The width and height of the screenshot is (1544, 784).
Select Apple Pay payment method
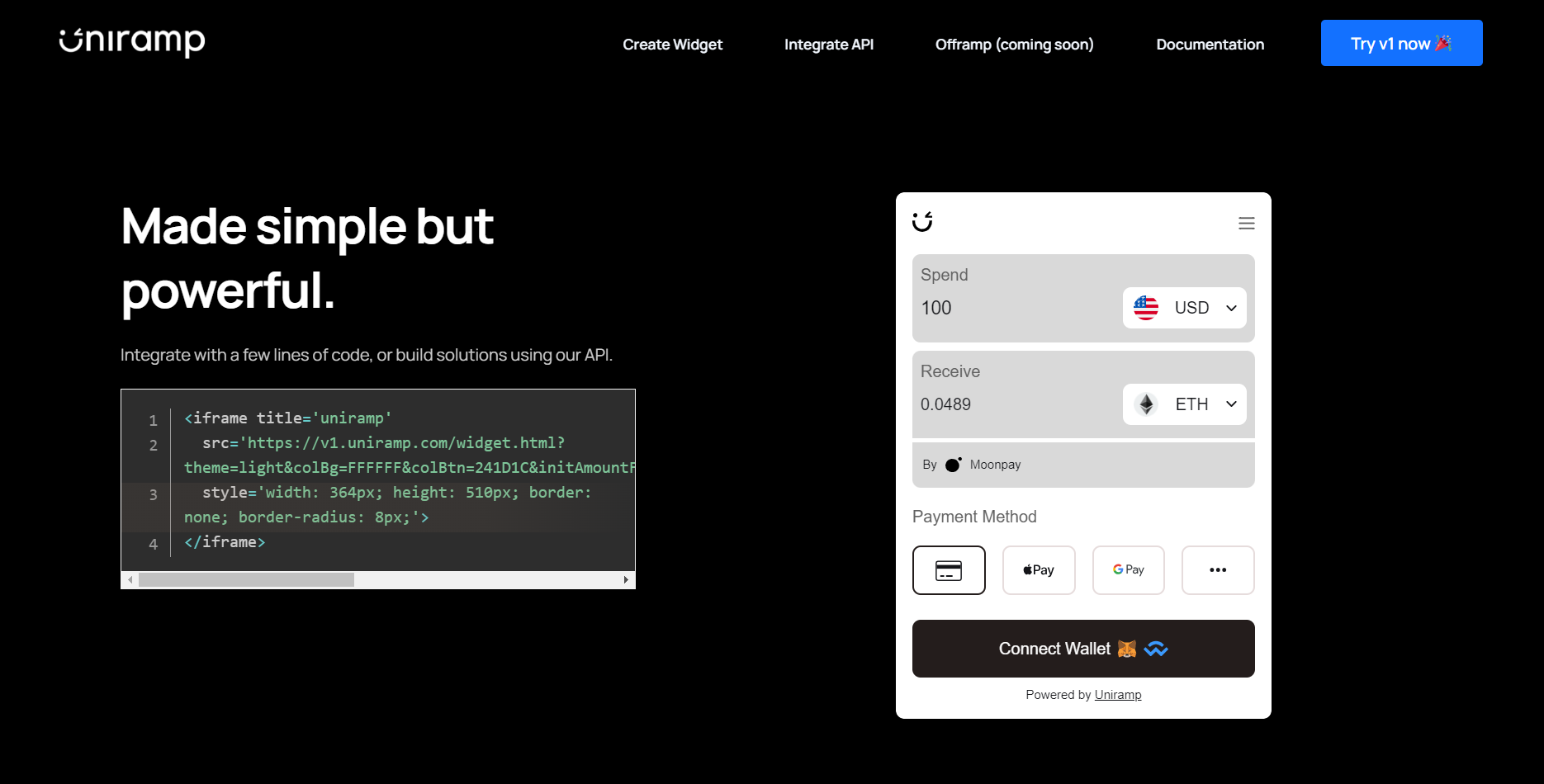(x=1039, y=570)
